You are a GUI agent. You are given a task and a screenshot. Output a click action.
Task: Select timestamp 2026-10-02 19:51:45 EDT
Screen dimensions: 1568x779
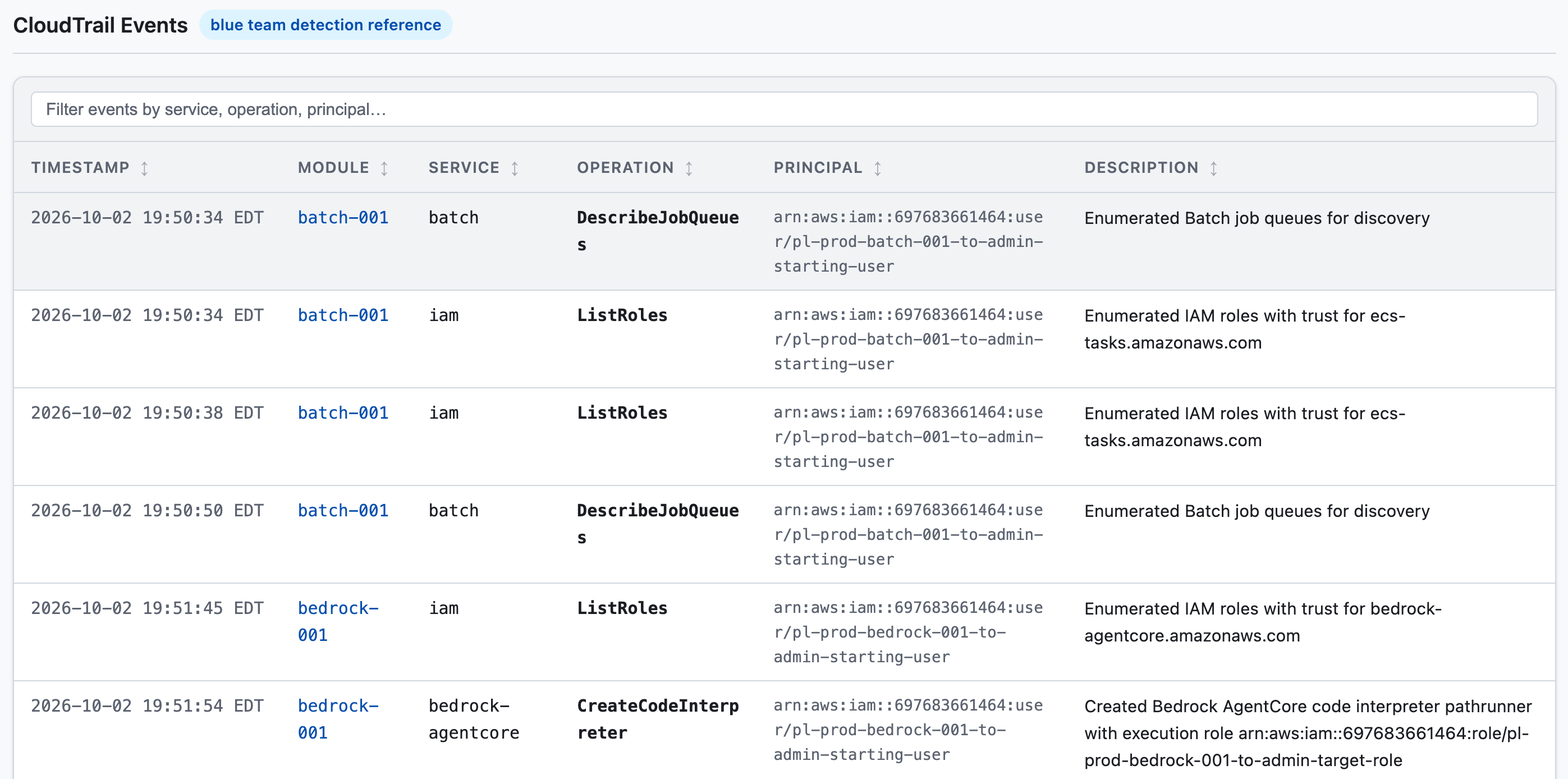[x=147, y=608]
